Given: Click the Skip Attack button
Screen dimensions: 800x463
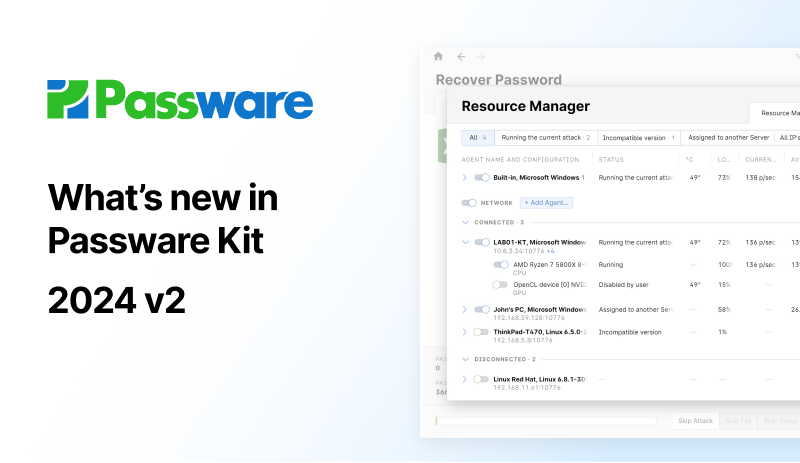Looking at the screenshot, I should click(695, 421).
